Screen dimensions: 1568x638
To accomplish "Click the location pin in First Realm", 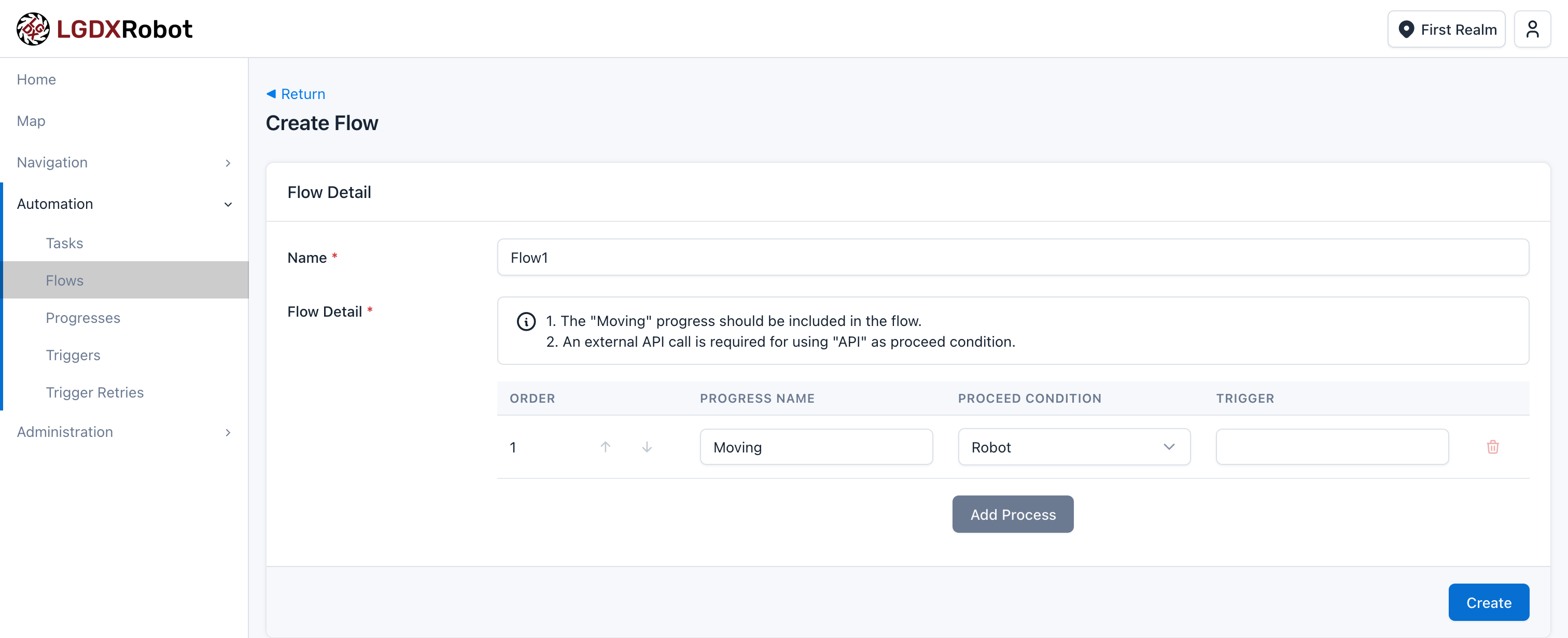I will (x=1406, y=29).
